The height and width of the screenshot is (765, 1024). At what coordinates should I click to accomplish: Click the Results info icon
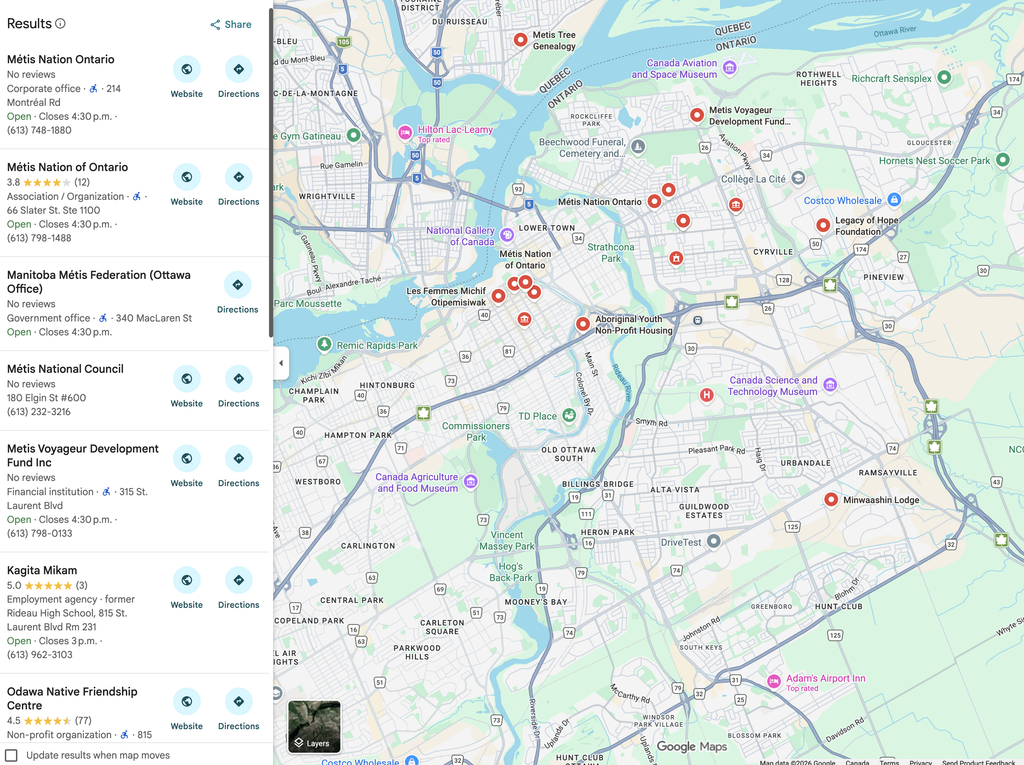click(60, 24)
